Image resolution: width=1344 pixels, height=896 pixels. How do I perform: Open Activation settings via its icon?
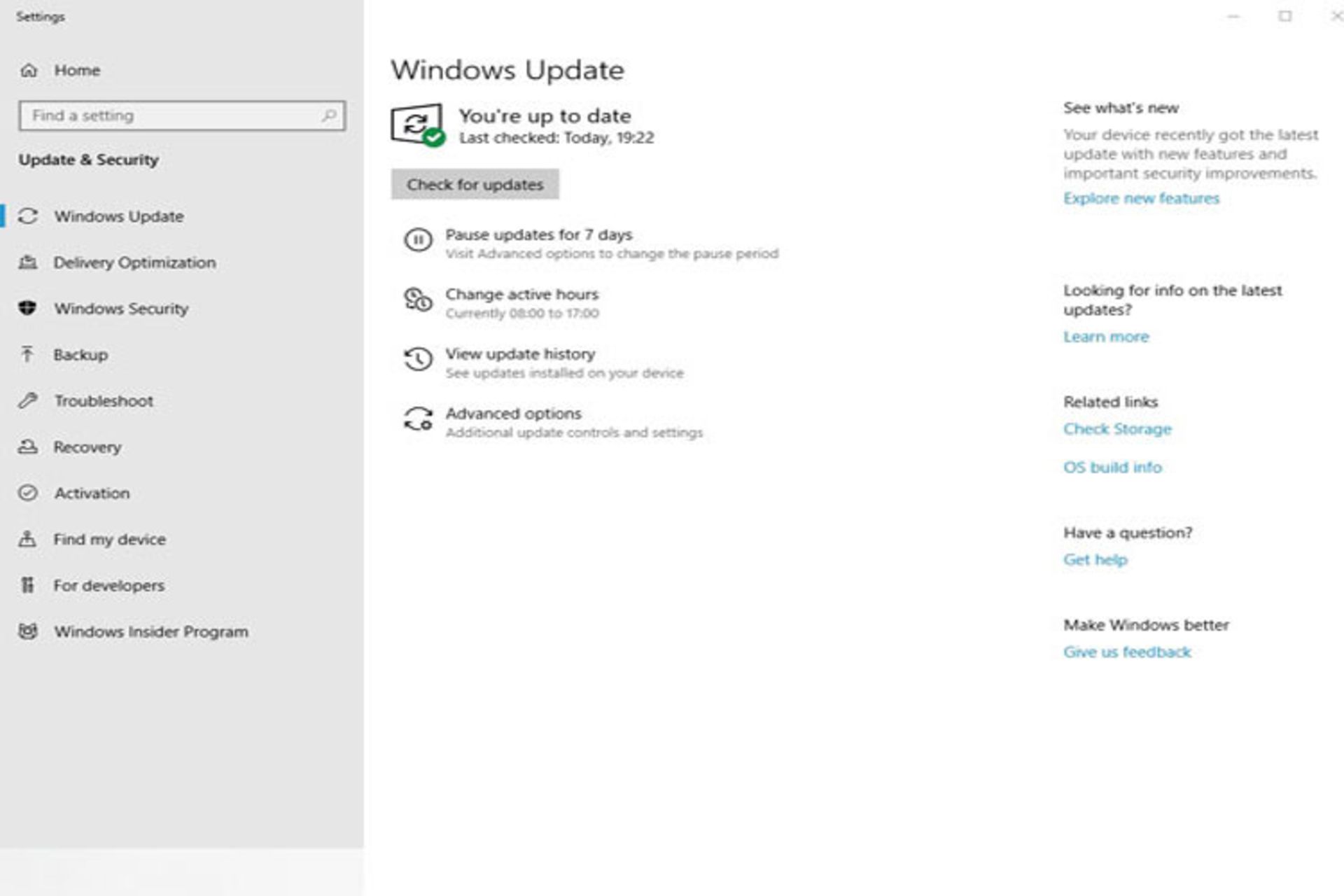pyautogui.click(x=27, y=493)
